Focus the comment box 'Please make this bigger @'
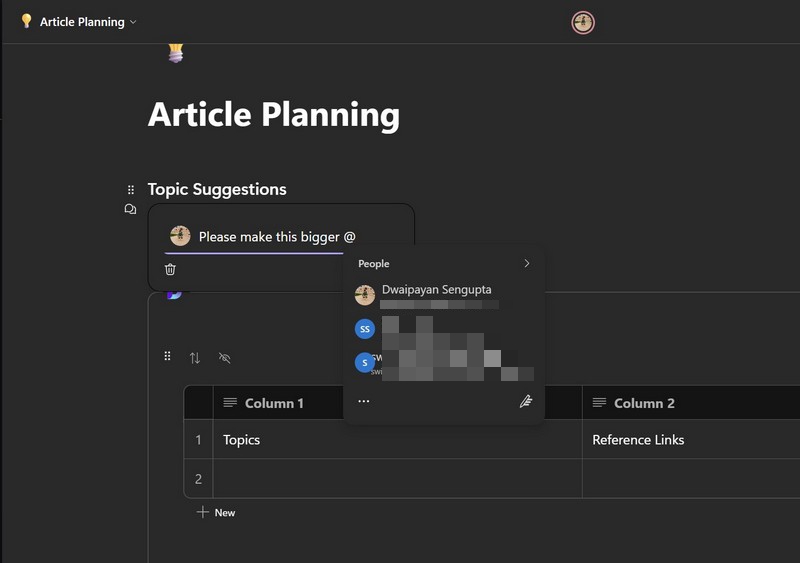The width and height of the screenshot is (800, 563). click(277, 237)
